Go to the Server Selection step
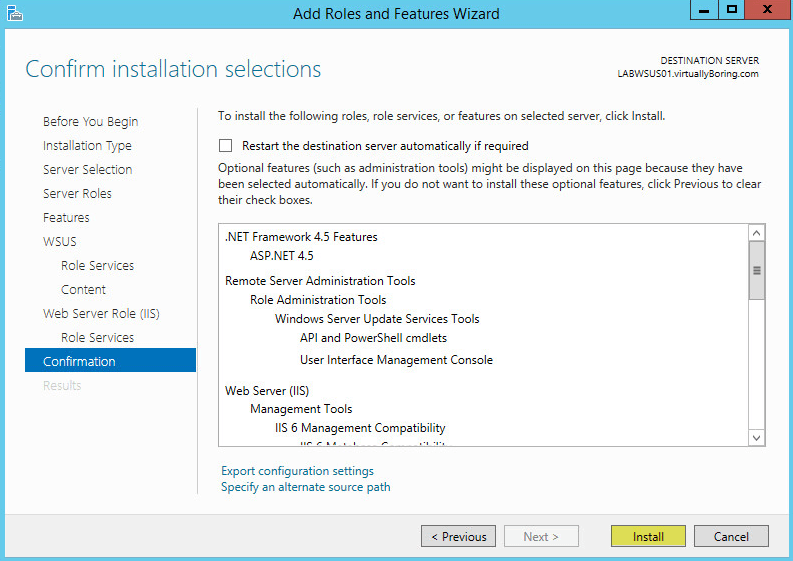This screenshot has height=561, width=793. 87,169
